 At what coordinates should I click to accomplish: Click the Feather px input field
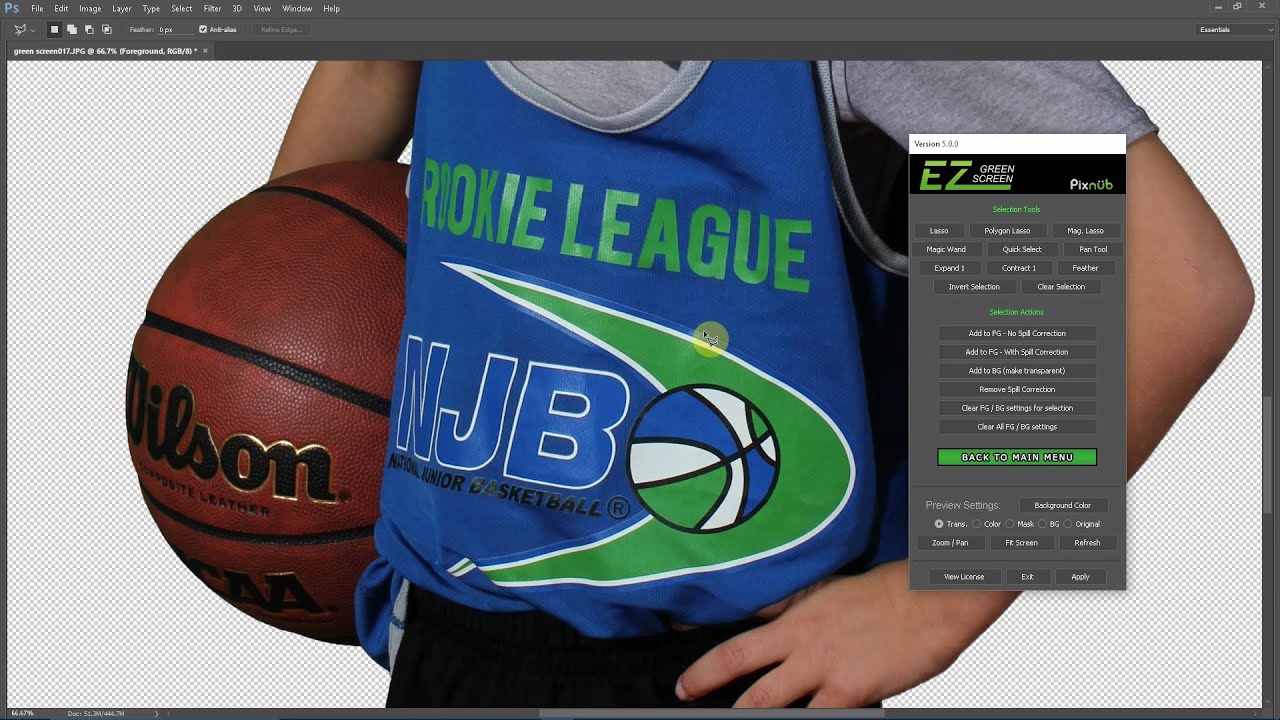click(175, 29)
